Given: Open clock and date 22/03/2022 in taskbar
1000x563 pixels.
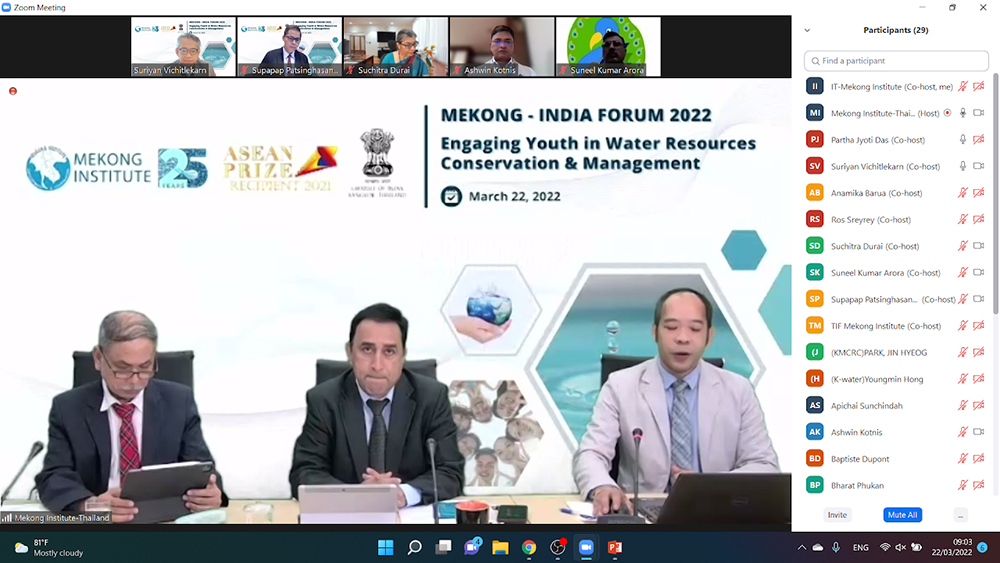Looking at the screenshot, I should coord(952,547).
